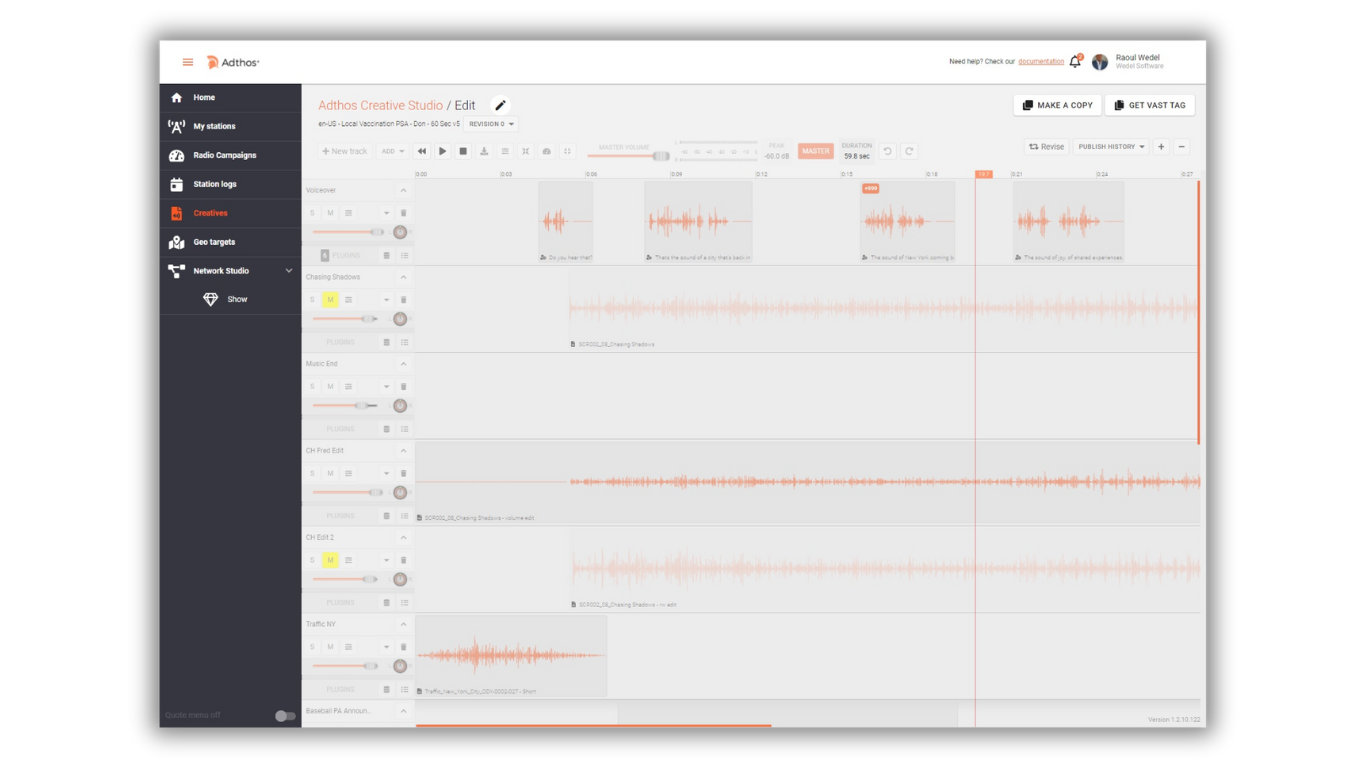
Task: Zoom out the timeline with the minus button
Action: [x=1181, y=147]
